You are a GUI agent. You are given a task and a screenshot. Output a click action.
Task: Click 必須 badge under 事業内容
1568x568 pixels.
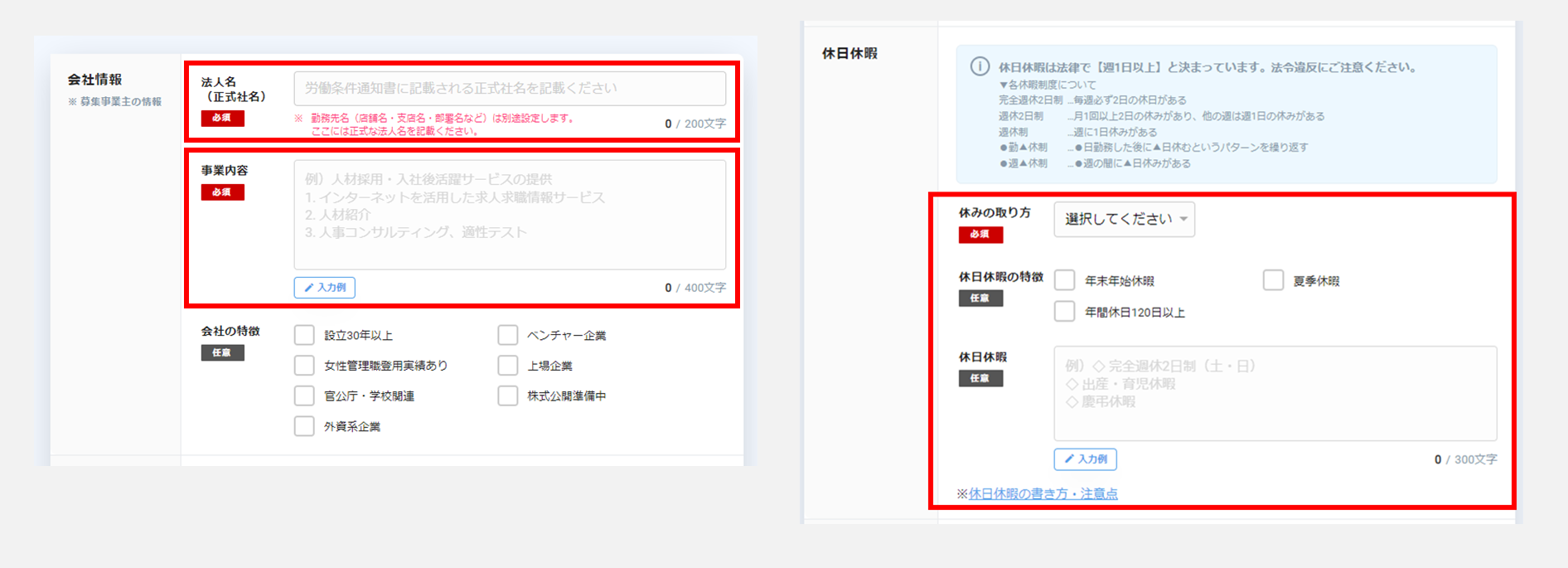[222, 192]
